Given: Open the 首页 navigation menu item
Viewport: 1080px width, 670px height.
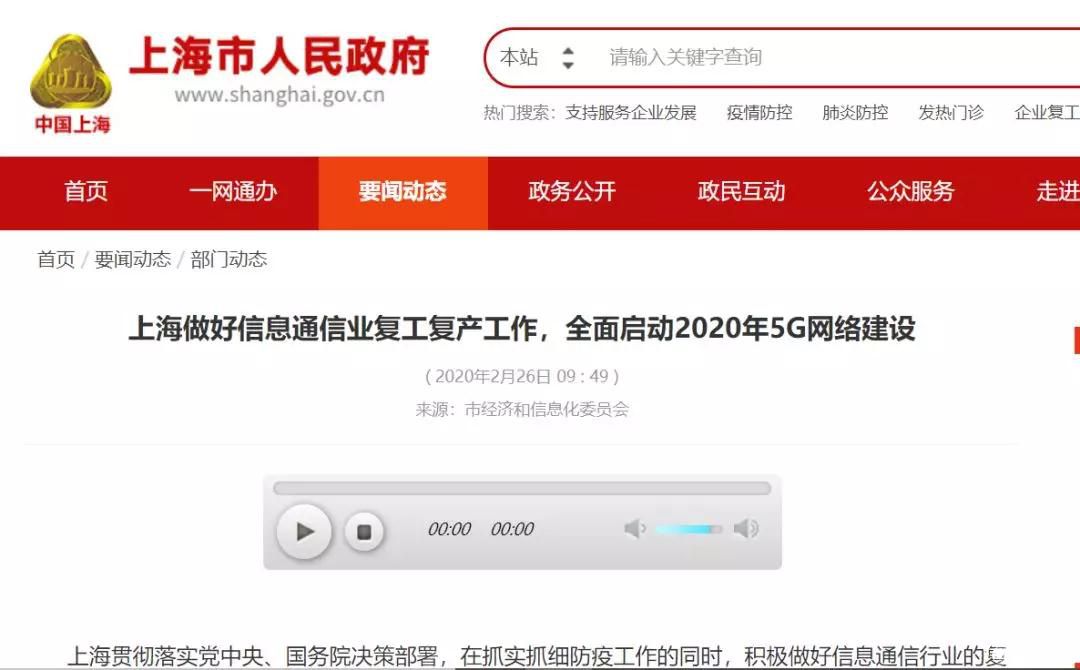Looking at the screenshot, I should 86,192.
